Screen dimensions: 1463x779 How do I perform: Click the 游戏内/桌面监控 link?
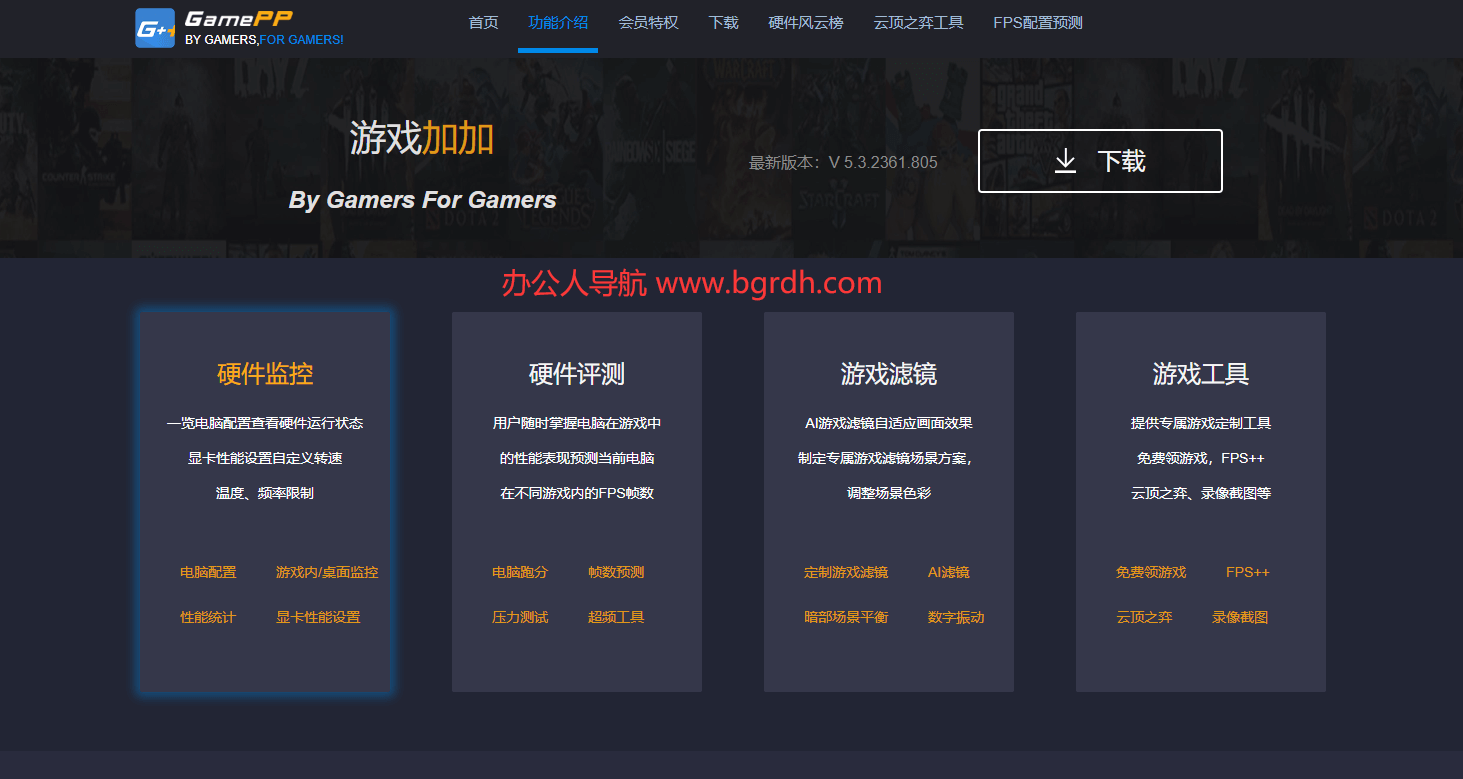[327, 573]
